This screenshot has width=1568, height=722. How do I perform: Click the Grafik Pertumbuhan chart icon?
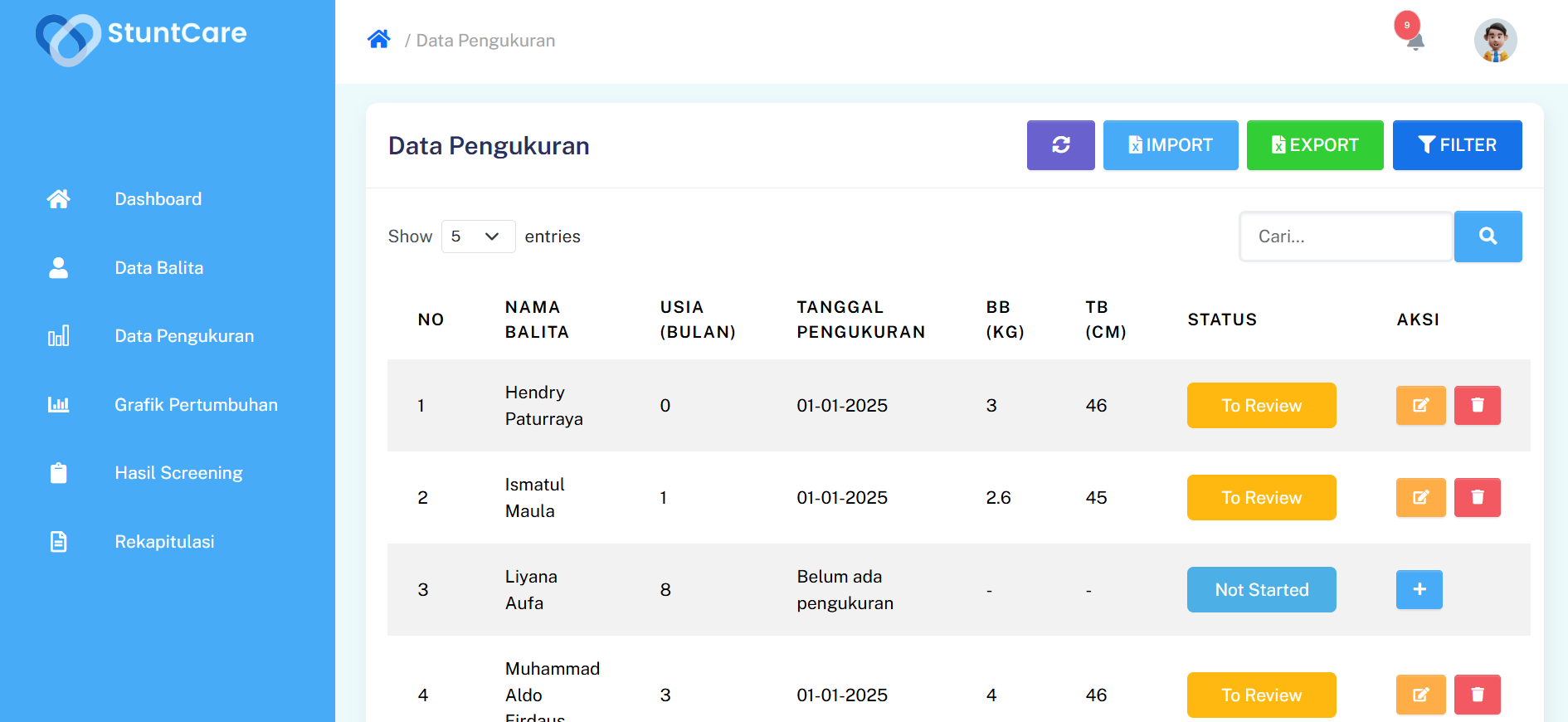pos(58,405)
